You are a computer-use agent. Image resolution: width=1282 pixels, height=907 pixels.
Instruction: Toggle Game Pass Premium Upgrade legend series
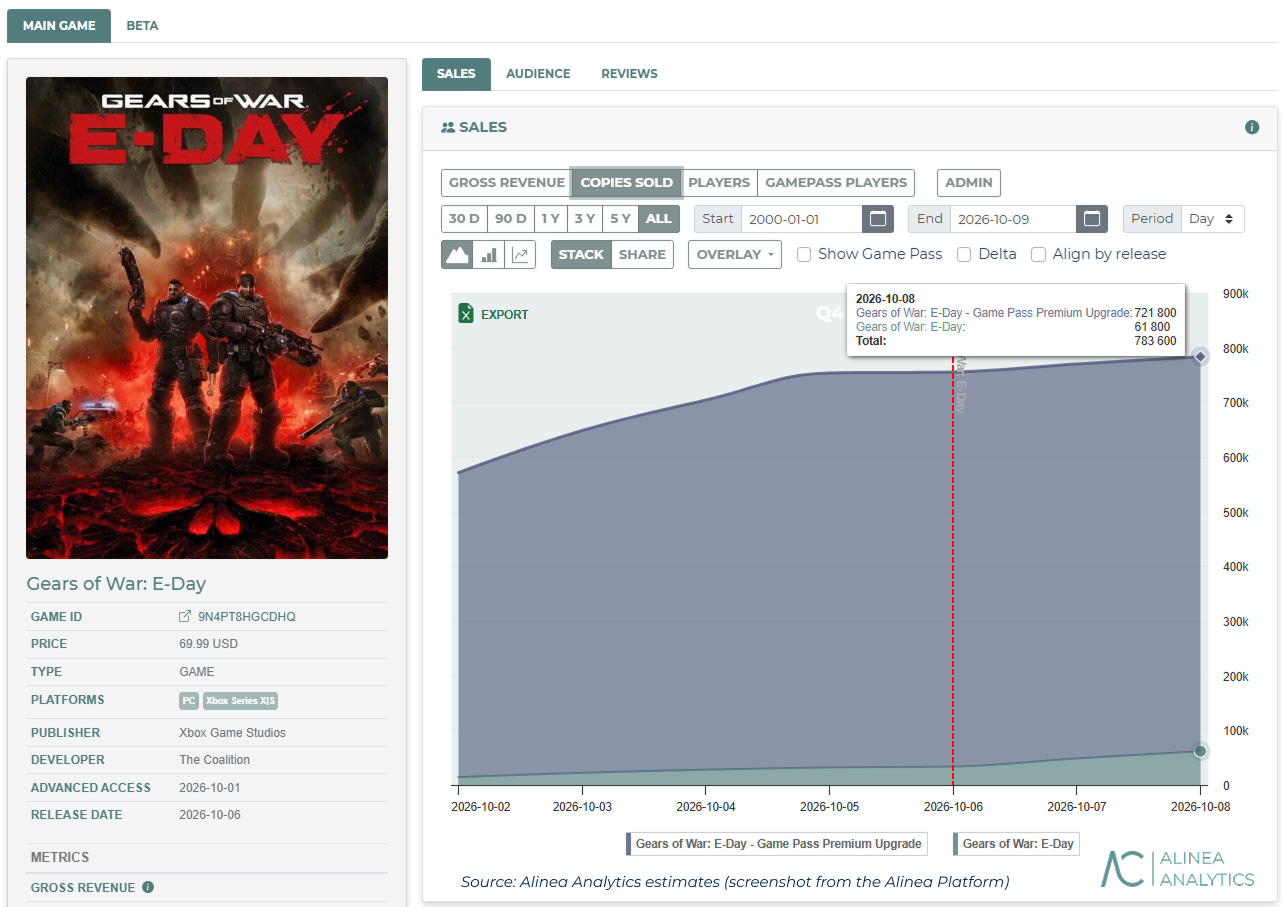tap(775, 844)
